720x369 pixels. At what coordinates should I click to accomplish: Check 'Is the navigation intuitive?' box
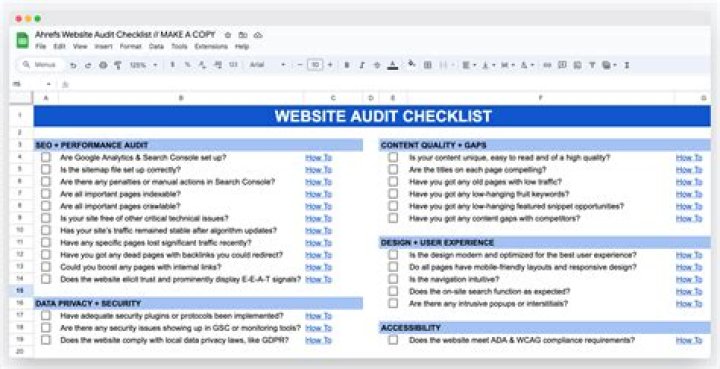click(x=393, y=279)
